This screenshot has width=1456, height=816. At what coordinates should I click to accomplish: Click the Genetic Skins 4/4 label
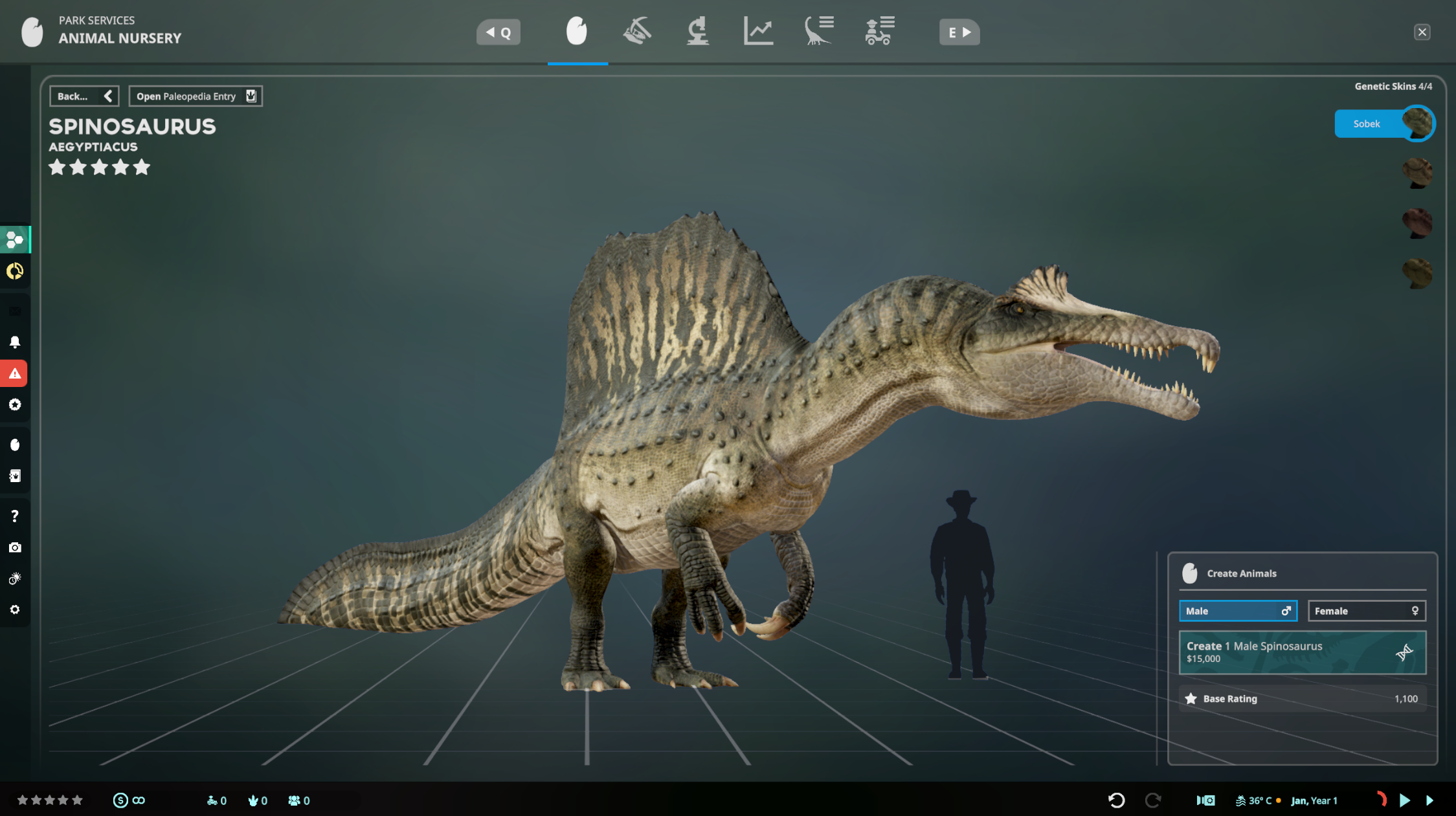(1393, 86)
